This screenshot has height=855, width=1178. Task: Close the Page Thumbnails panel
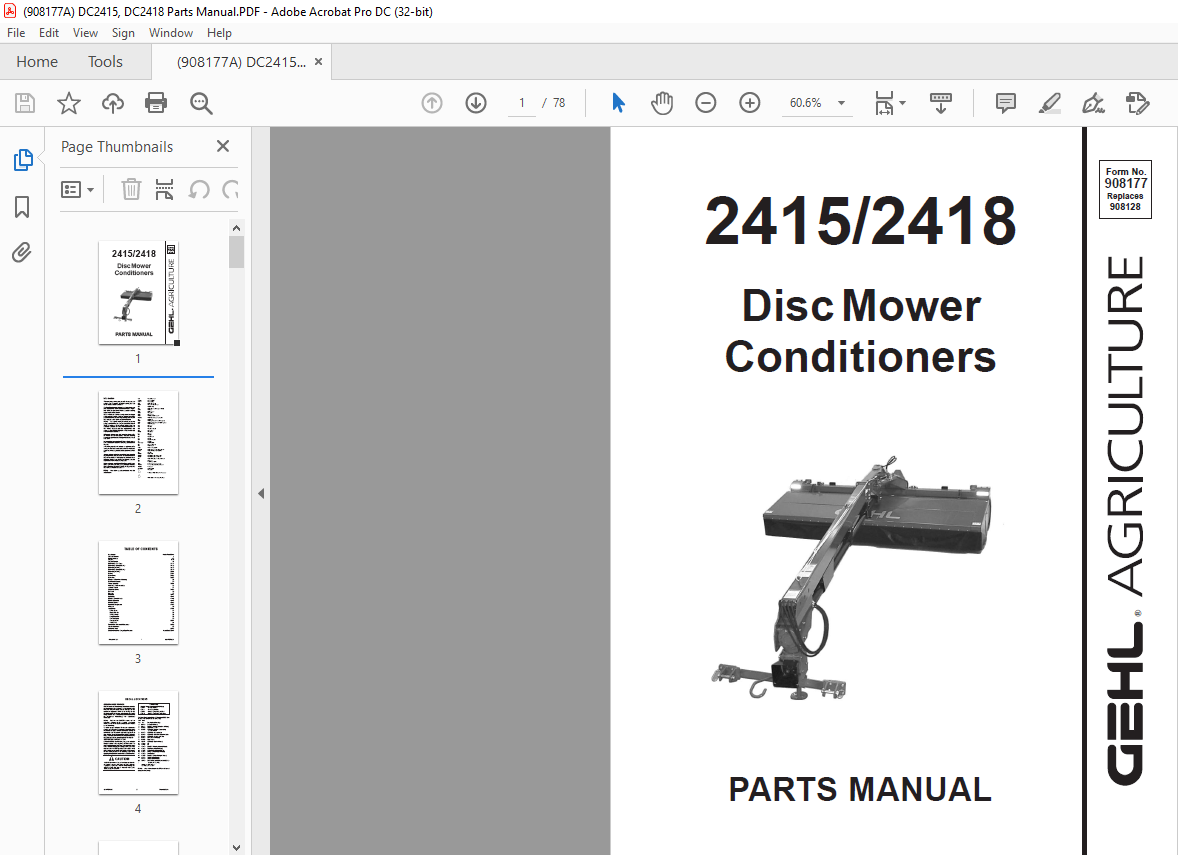pyautogui.click(x=223, y=147)
